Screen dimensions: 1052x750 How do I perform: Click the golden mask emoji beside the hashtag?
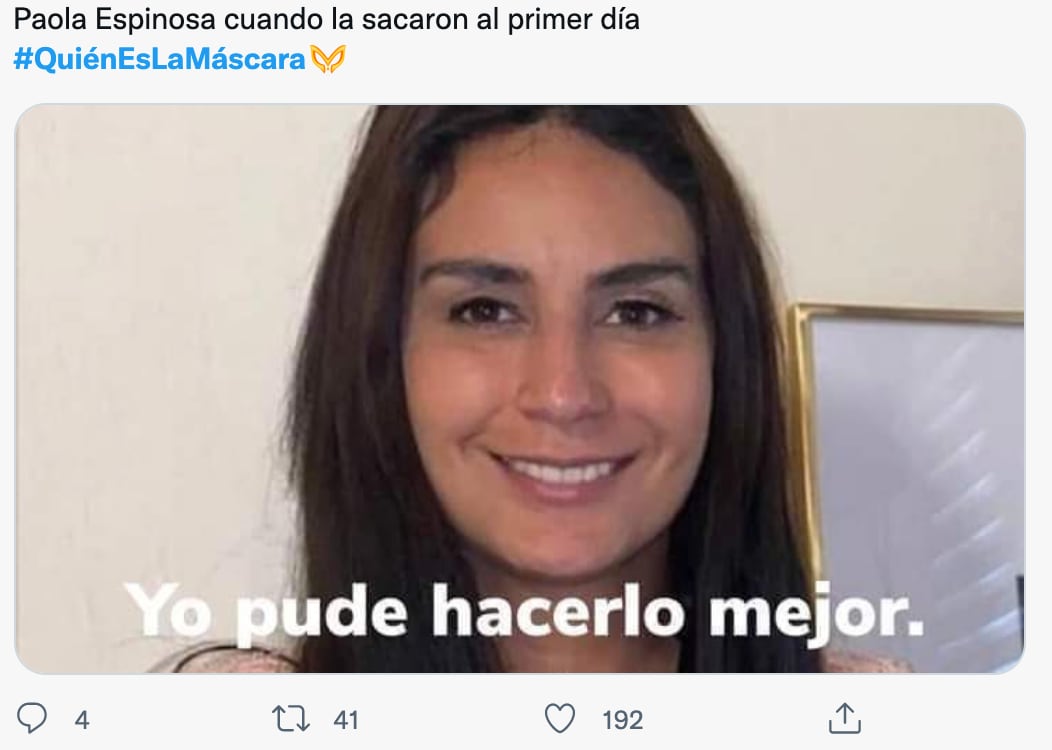pos(328,59)
